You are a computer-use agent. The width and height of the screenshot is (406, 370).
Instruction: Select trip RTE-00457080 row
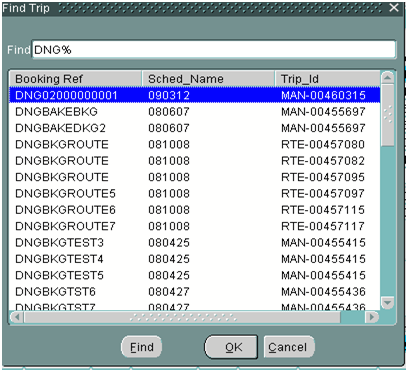point(195,144)
